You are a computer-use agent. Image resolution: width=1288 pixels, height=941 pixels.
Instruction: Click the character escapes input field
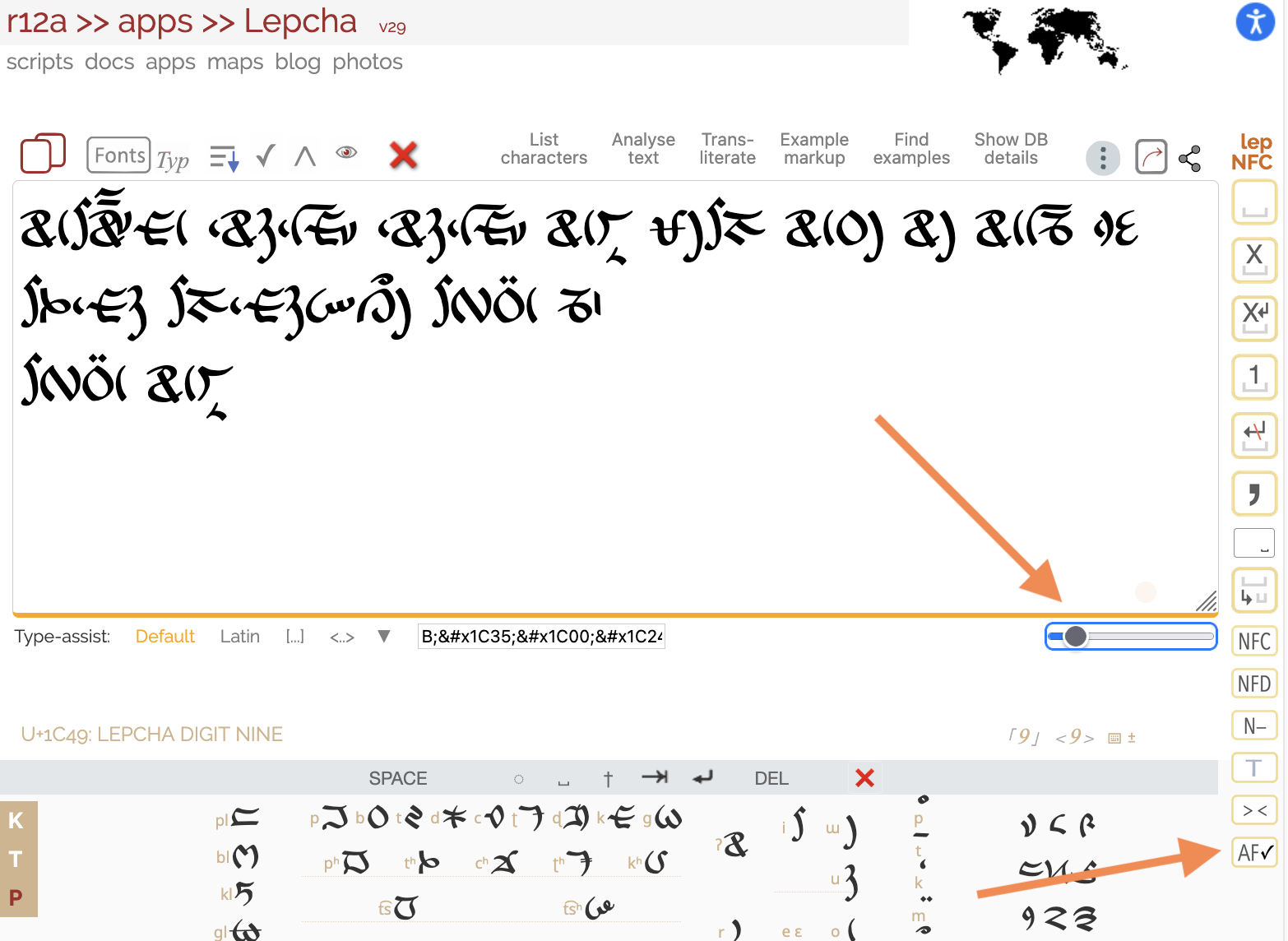[x=541, y=636]
